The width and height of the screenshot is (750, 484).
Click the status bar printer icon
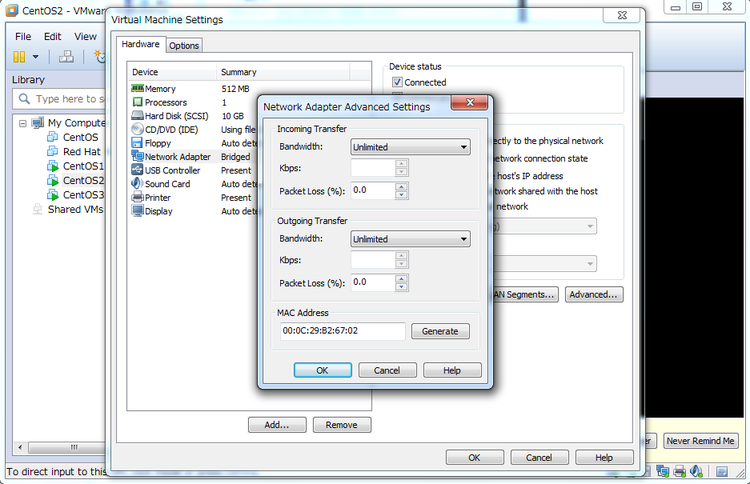pyautogui.click(x=679, y=471)
